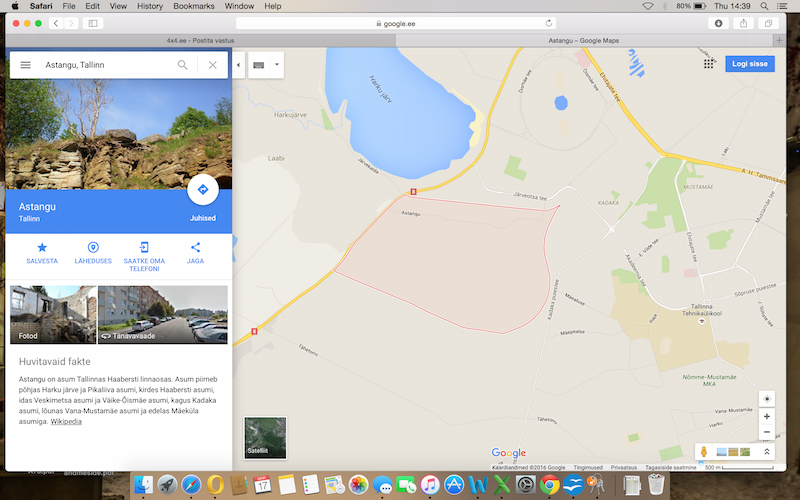Toggle Satelliit satellite view thumbnail

(265, 437)
